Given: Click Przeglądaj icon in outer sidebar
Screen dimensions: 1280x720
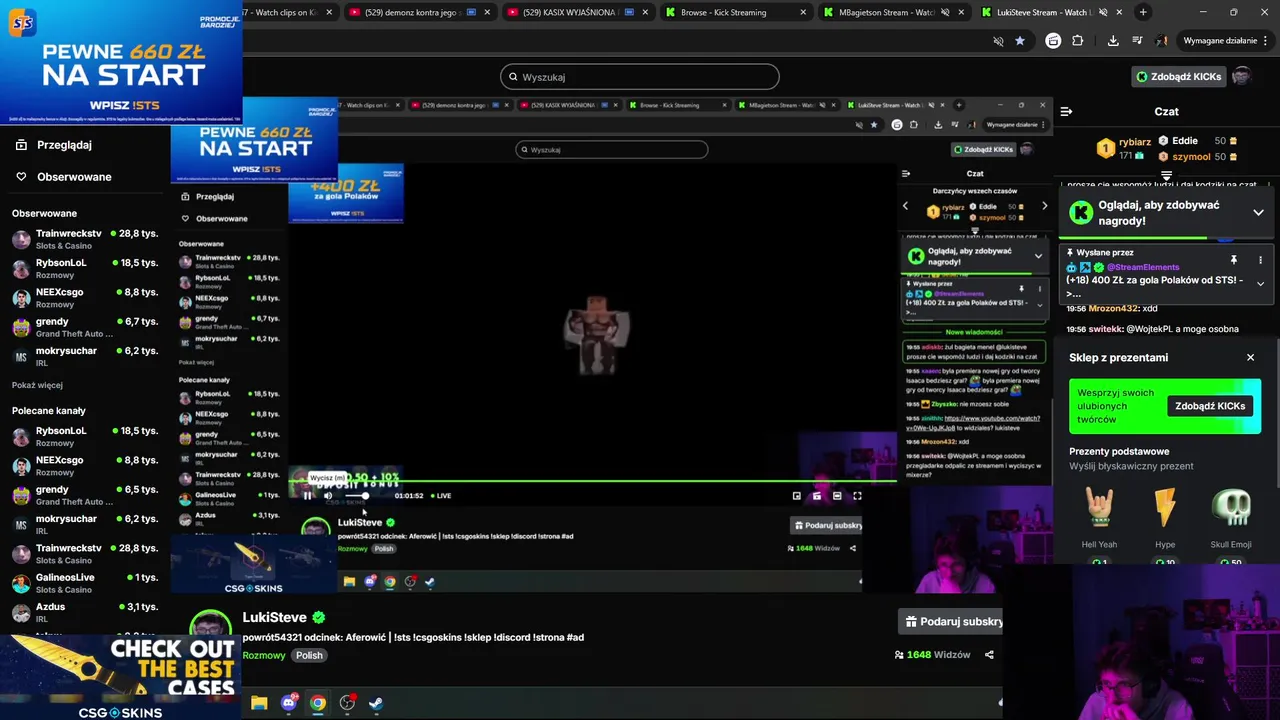Looking at the screenshot, I should [21, 144].
